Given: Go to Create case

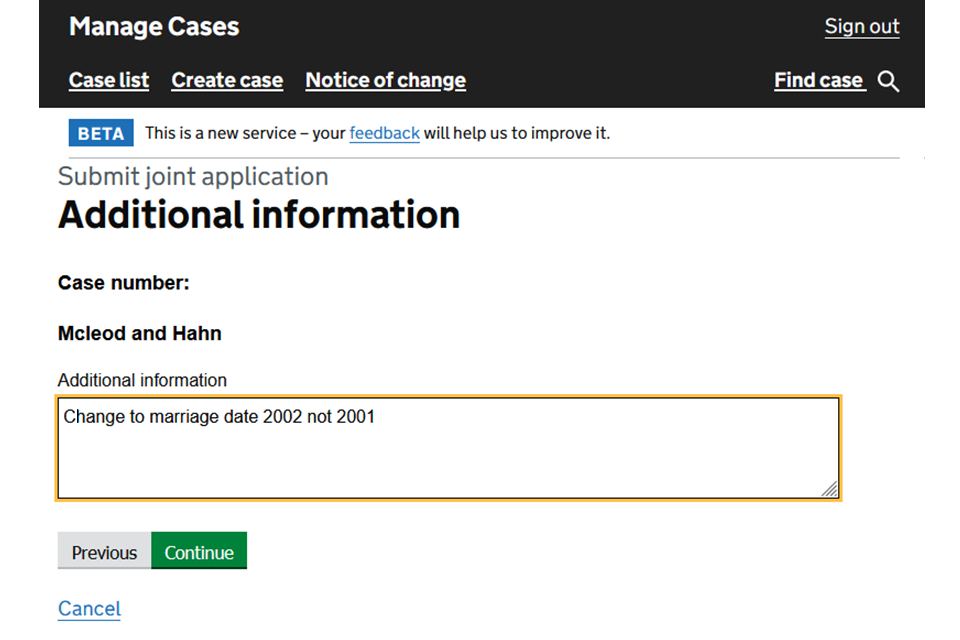Looking at the screenshot, I should [x=227, y=81].
